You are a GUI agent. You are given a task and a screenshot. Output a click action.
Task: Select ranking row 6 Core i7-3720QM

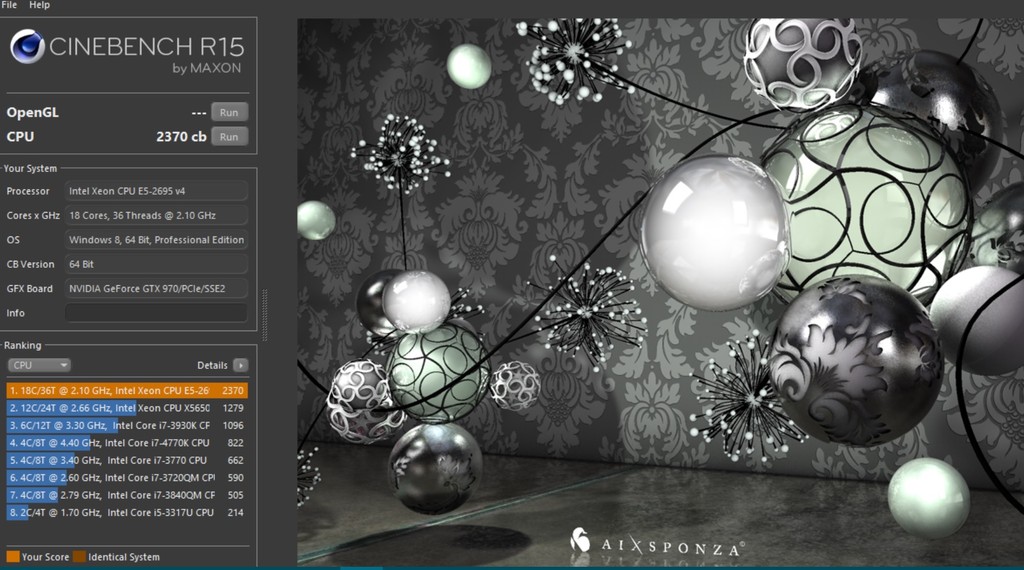click(127, 478)
